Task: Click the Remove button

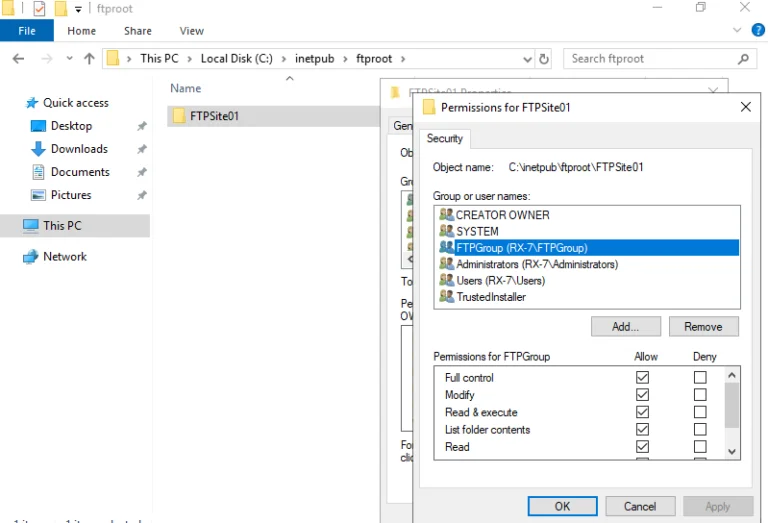Action: 703,327
